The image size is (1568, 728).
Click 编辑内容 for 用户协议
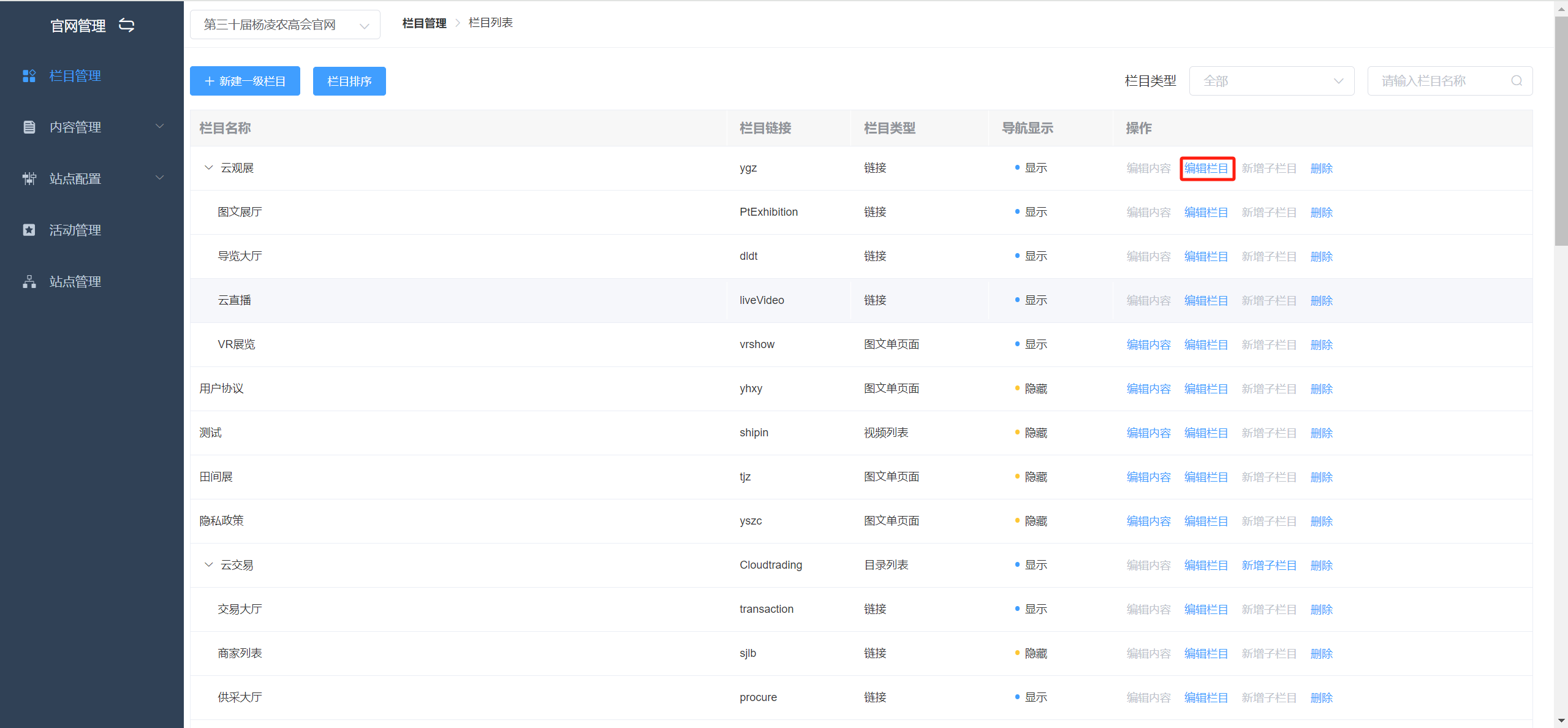[1149, 389]
